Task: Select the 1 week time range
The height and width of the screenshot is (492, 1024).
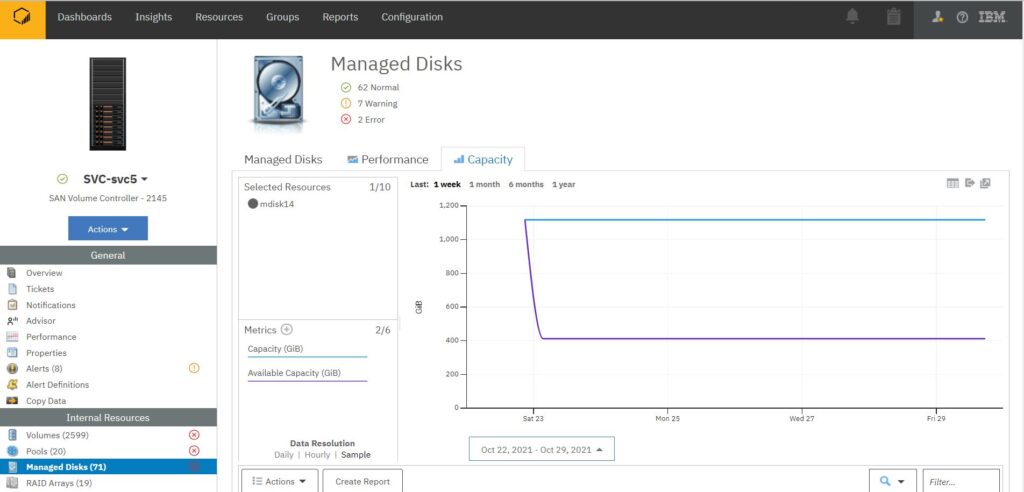Action: coord(447,185)
